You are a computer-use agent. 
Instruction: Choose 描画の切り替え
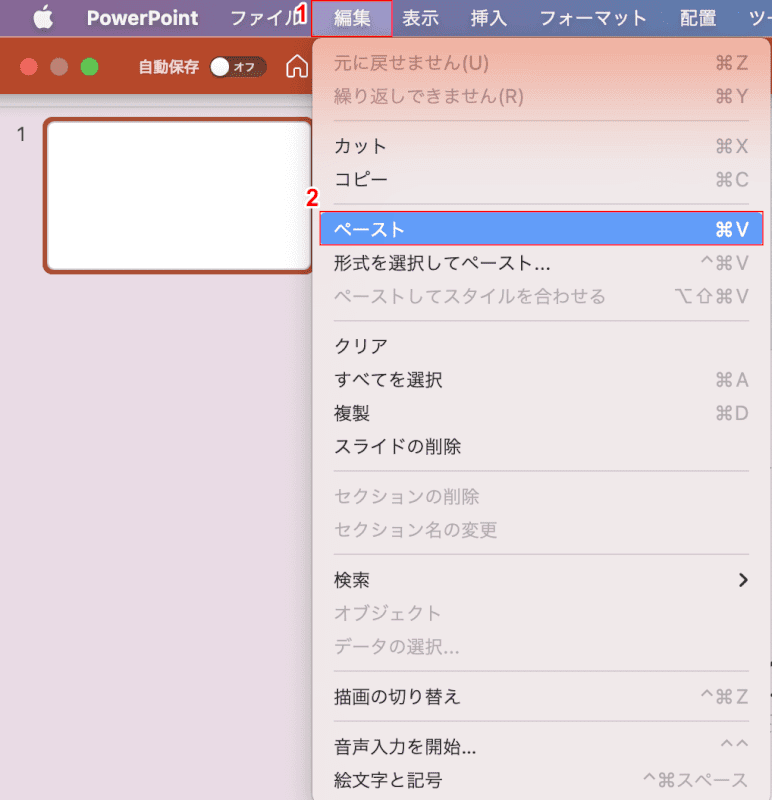[541, 696]
